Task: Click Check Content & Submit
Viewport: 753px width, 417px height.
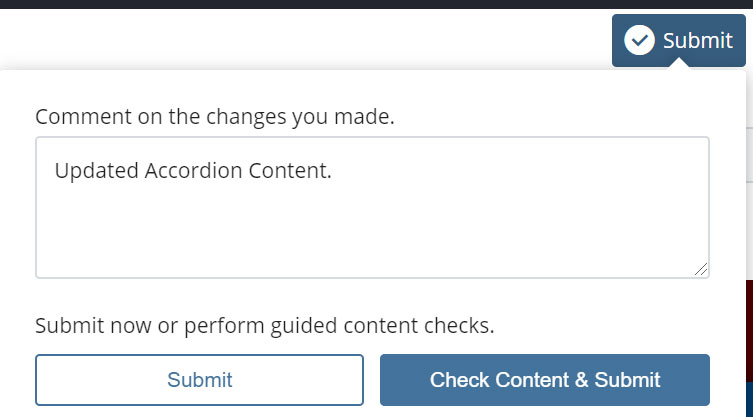Action: pyautogui.click(x=545, y=380)
